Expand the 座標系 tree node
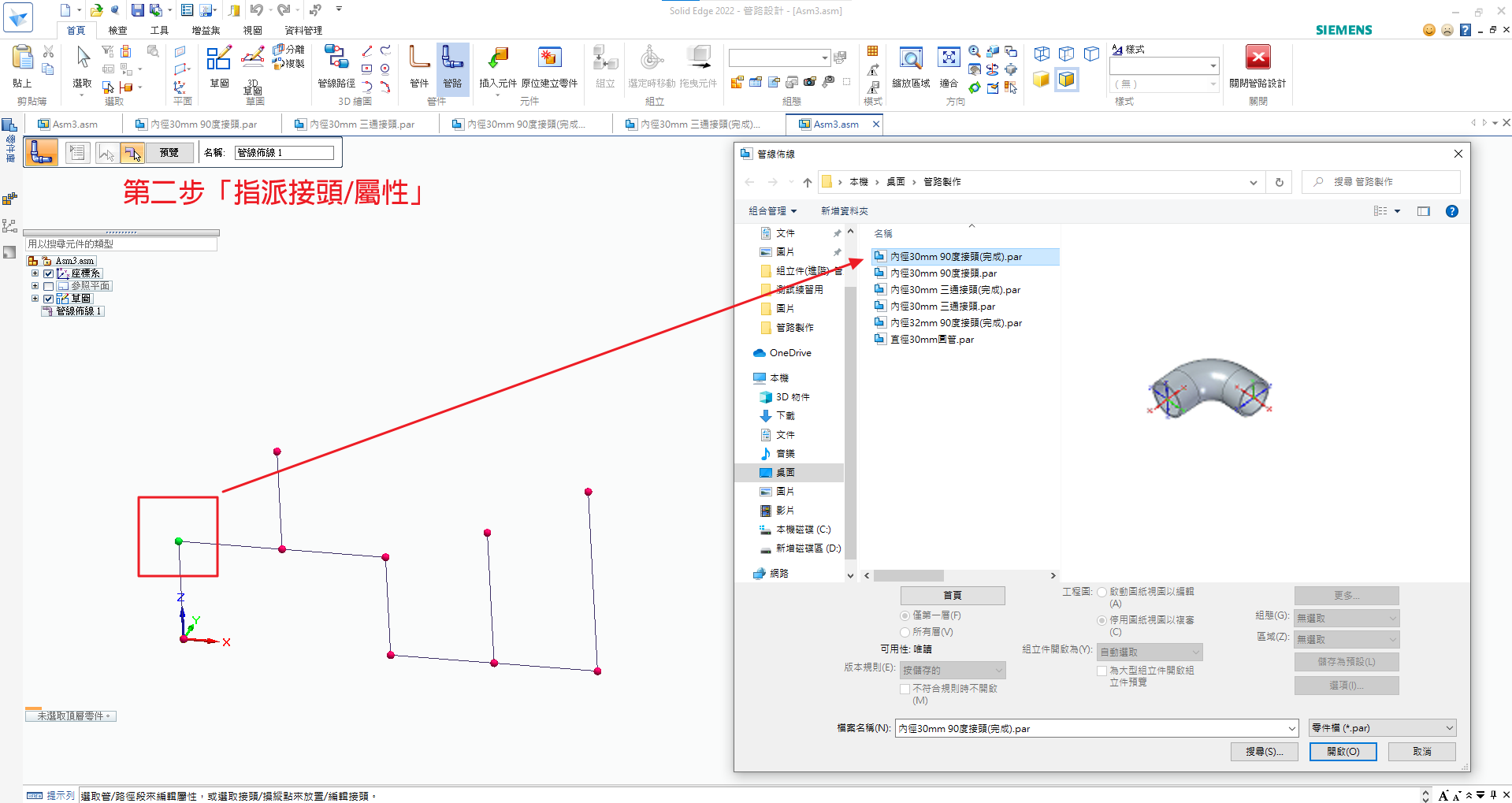This screenshot has width=1512, height=803. coord(35,273)
